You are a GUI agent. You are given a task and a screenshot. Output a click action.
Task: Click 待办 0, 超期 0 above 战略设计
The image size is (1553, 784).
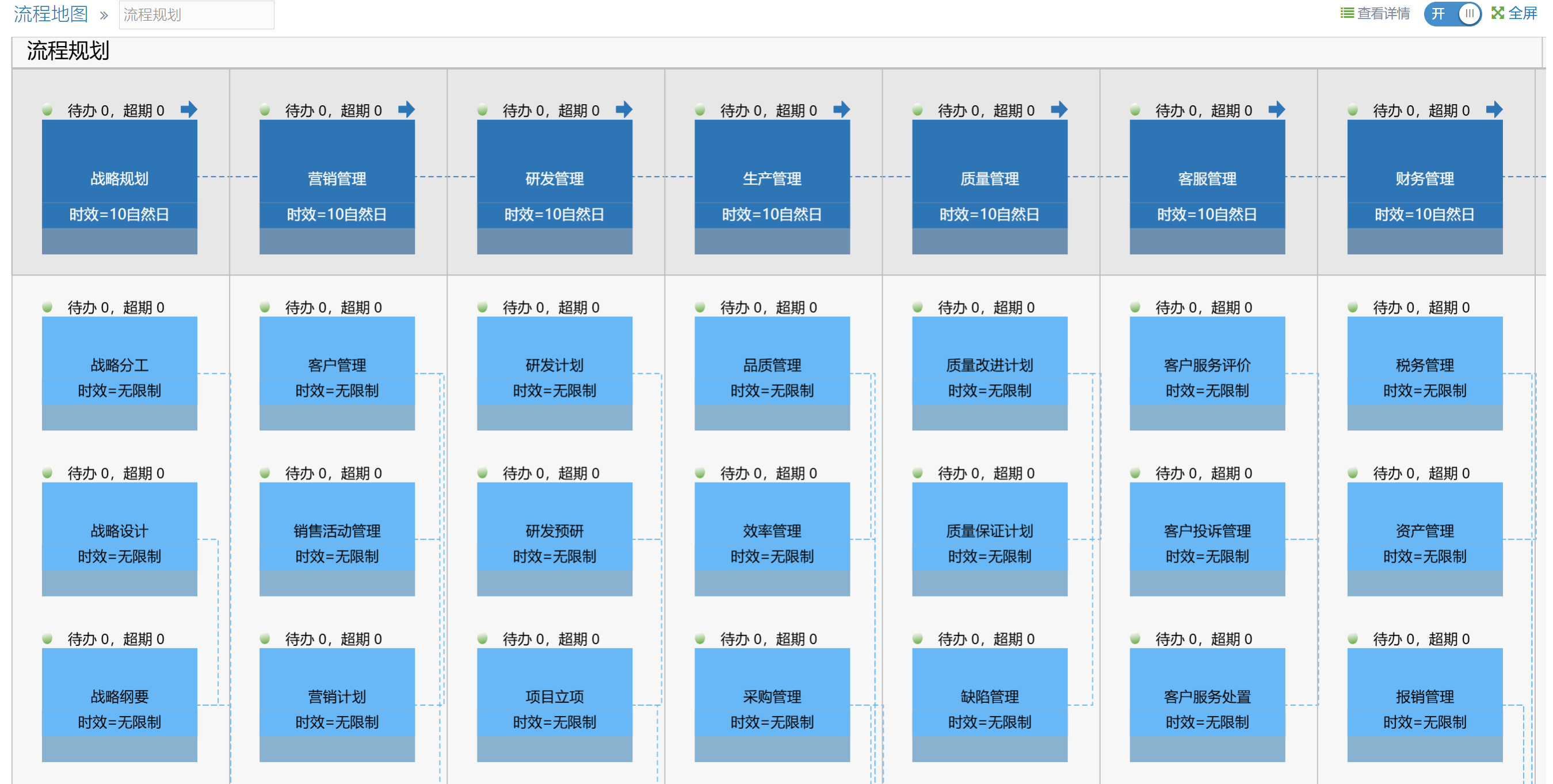116,473
